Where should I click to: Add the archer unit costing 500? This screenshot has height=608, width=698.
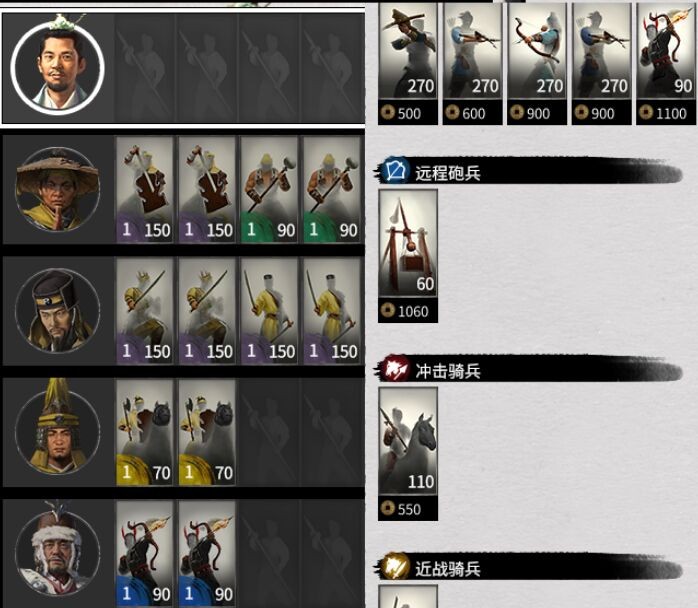click(x=408, y=63)
